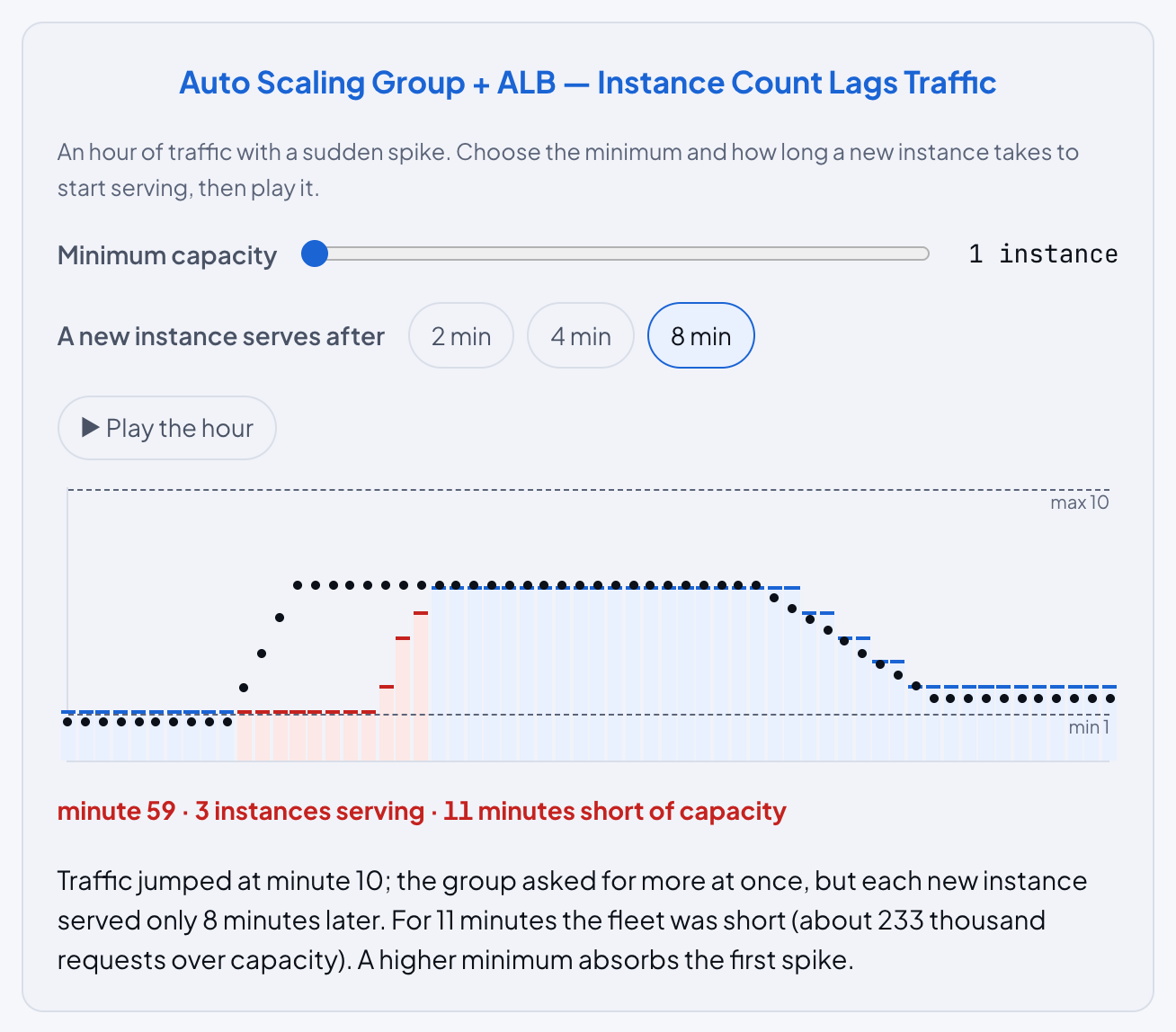Click the "A new instance serves after" label
This screenshot has width=1176, height=1032.
tap(221, 336)
